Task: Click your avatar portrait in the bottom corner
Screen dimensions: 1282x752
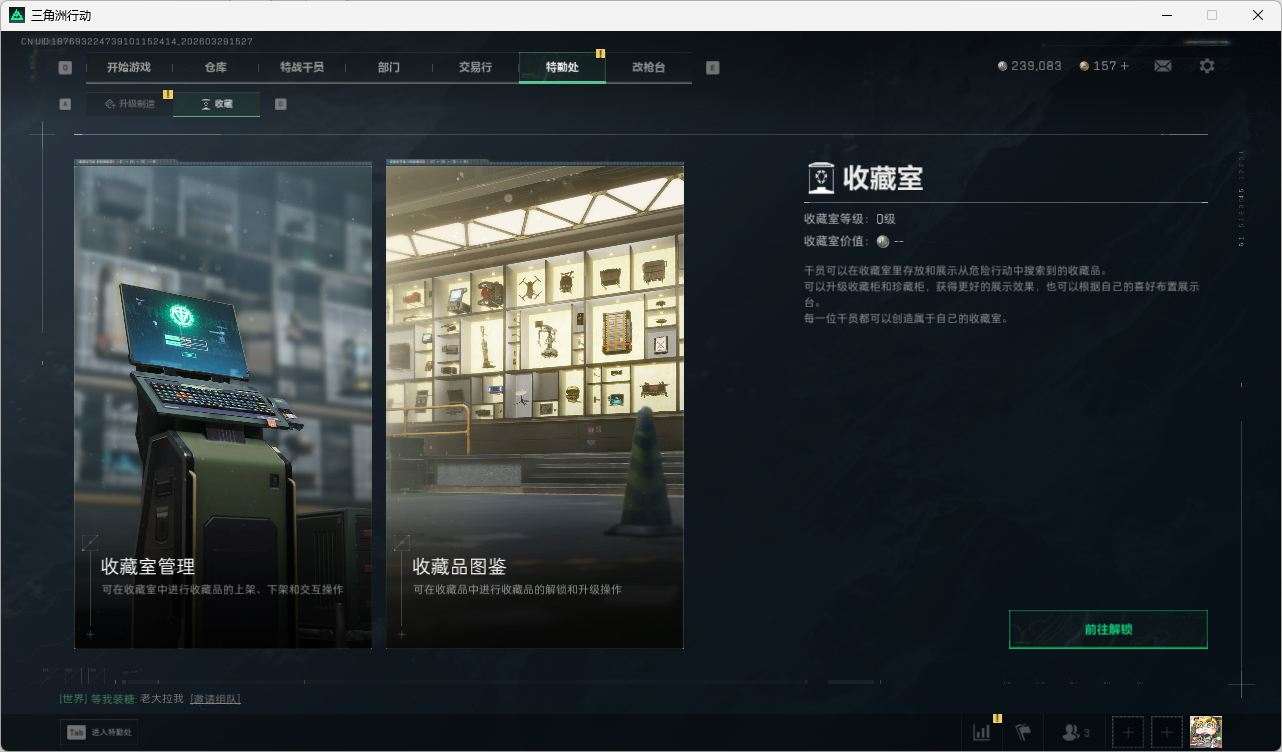Action: point(1206,731)
